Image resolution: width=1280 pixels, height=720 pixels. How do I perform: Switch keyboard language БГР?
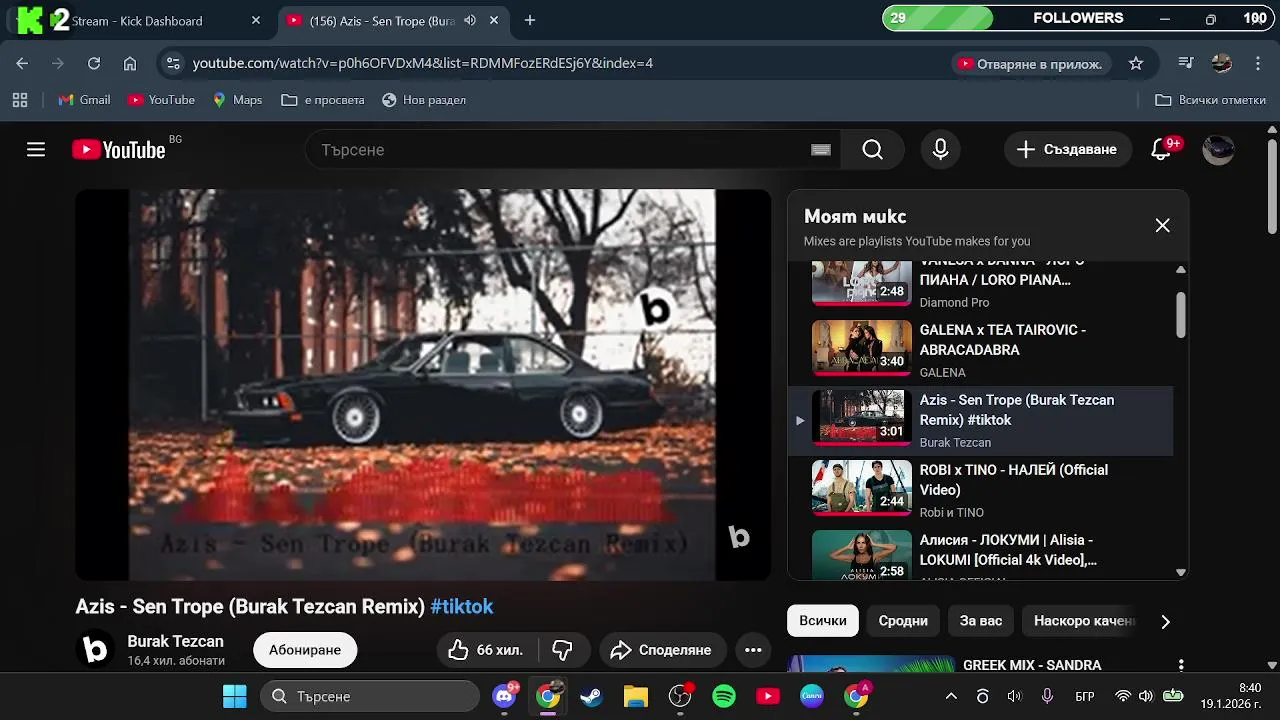1084,696
